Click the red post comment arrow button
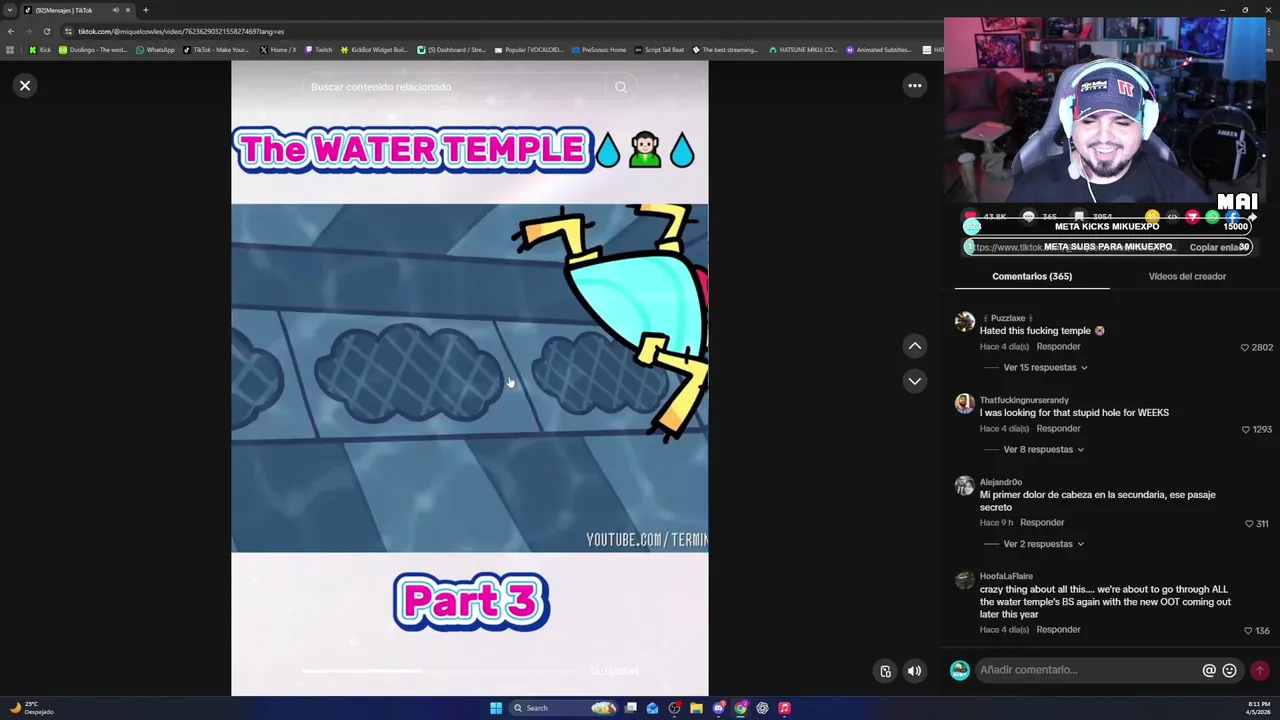 (x=1259, y=670)
